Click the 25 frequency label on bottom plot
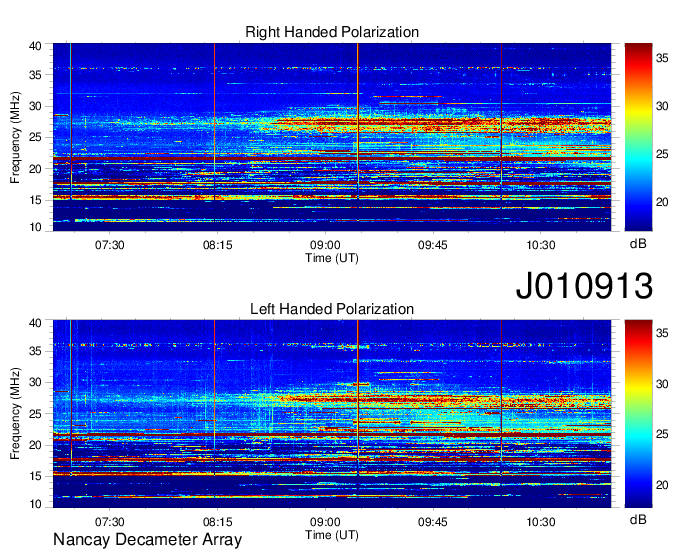 tap(35, 414)
